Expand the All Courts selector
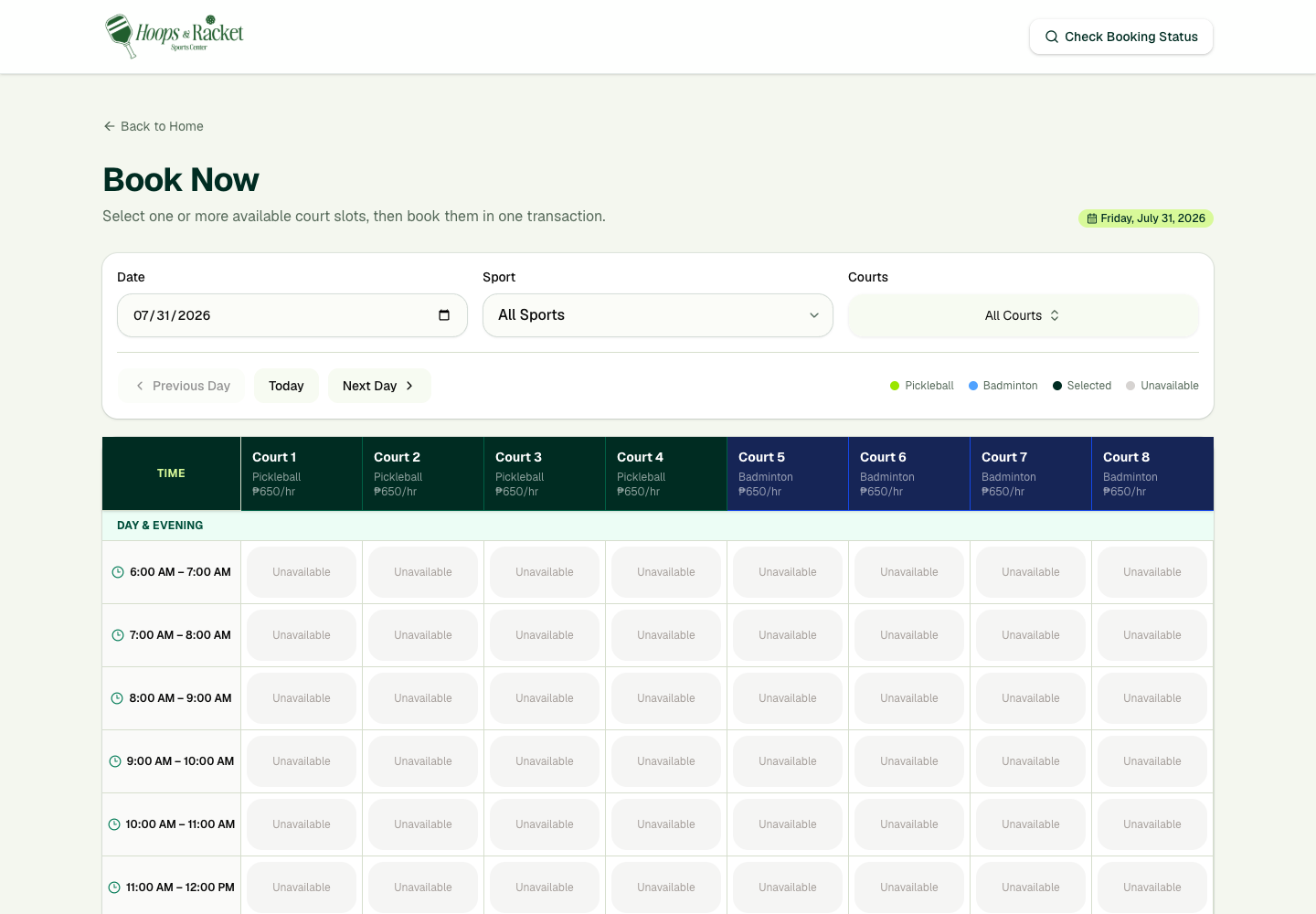This screenshot has height=914, width=1316. point(1024,315)
